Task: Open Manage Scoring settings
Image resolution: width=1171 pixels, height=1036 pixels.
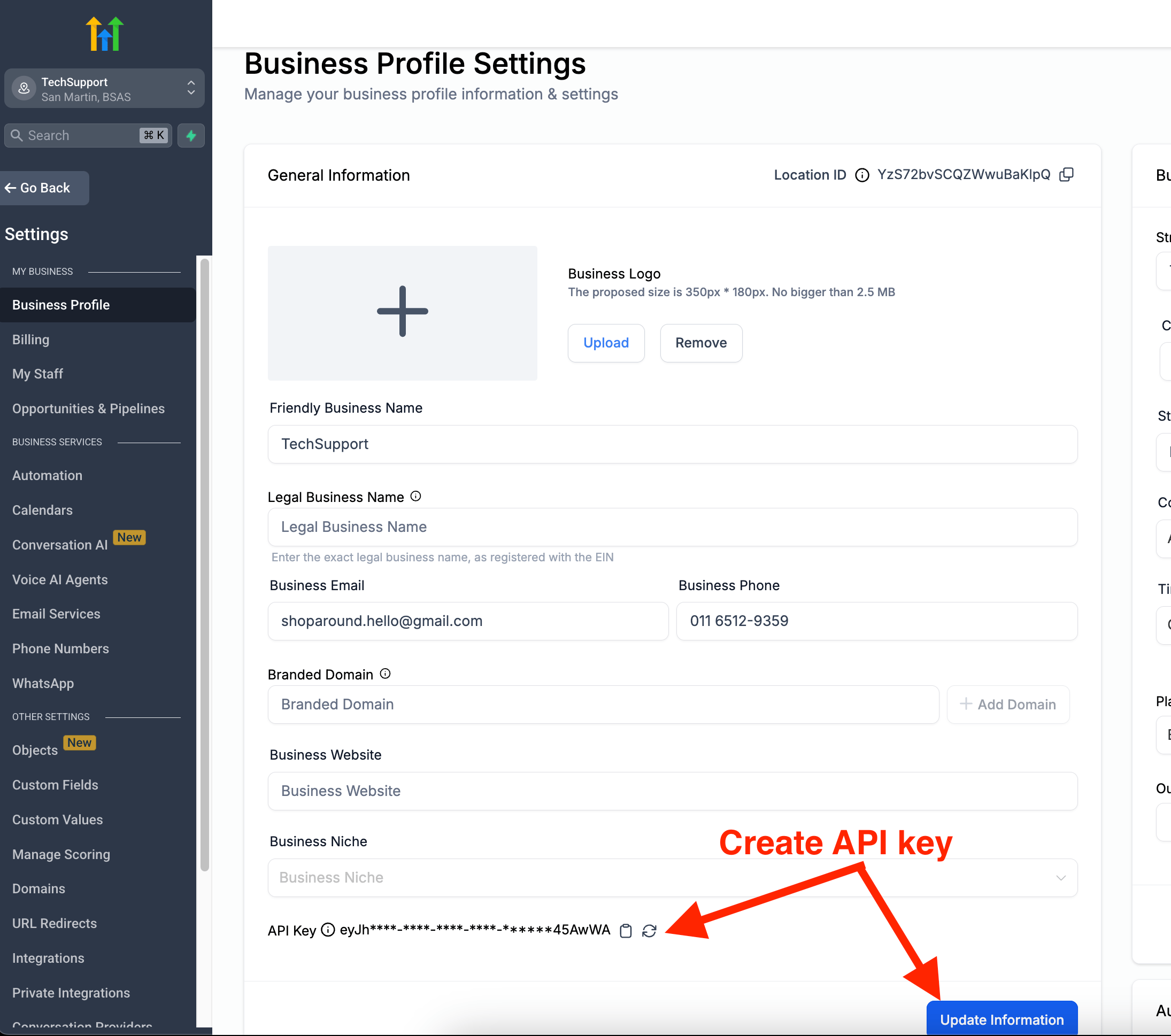Action: [x=61, y=854]
